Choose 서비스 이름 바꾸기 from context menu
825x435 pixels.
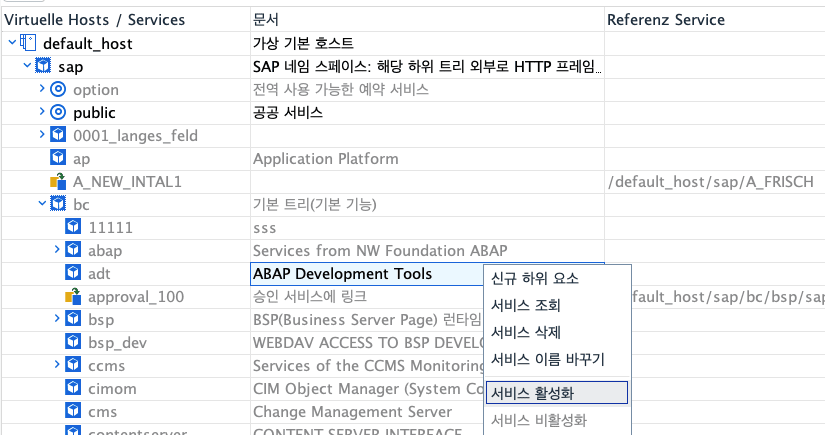(x=557, y=359)
